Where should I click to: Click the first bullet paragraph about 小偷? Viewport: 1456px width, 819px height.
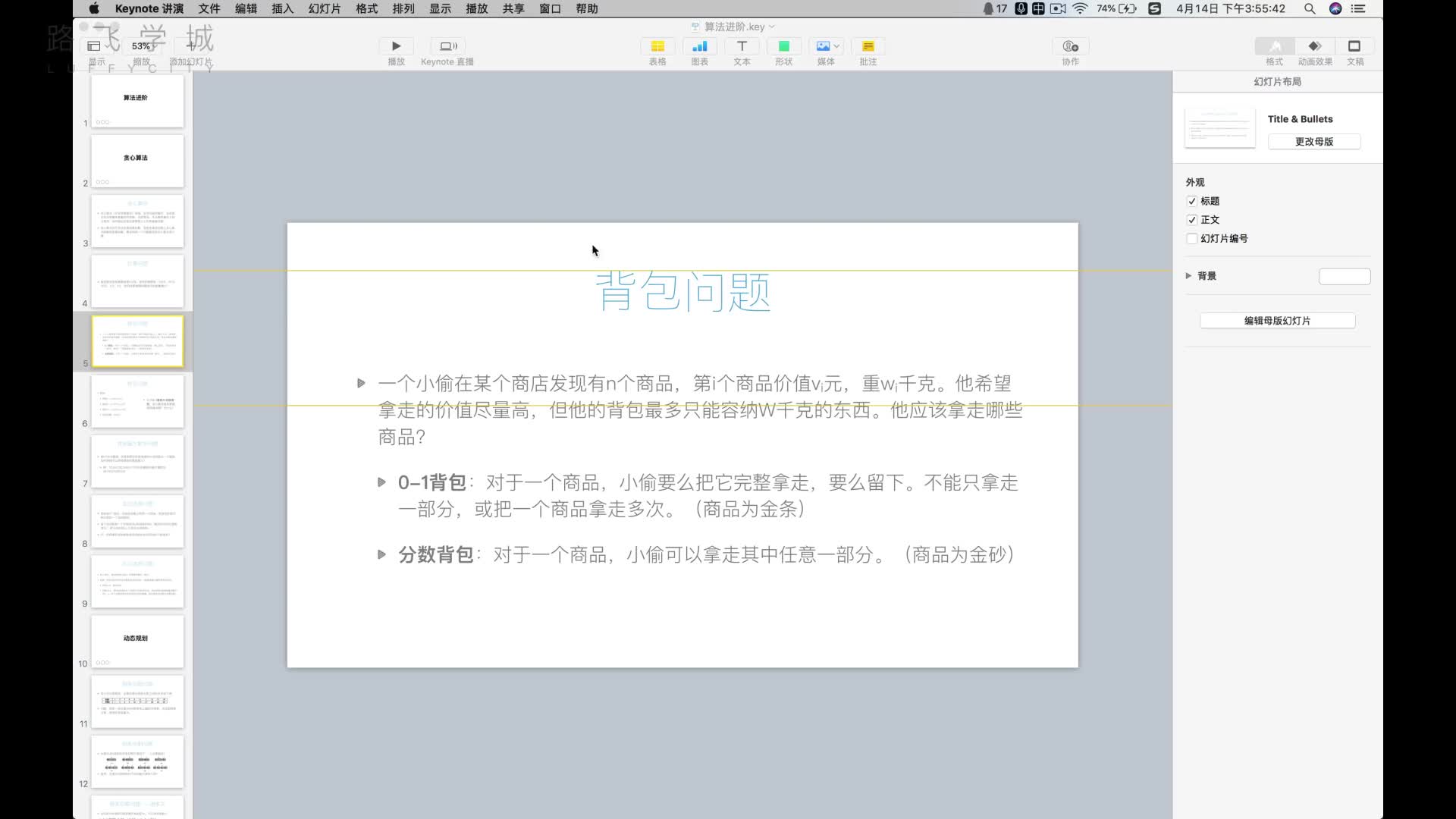tap(700, 410)
